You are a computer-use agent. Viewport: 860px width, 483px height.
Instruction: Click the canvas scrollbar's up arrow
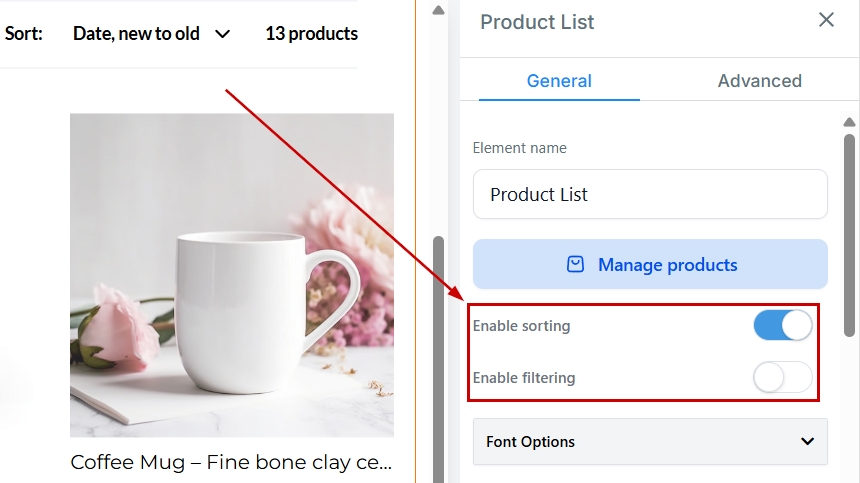click(438, 11)
